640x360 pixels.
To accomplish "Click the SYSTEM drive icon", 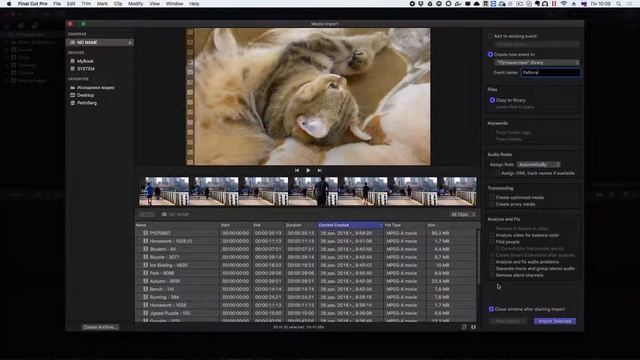I will 73,69.
